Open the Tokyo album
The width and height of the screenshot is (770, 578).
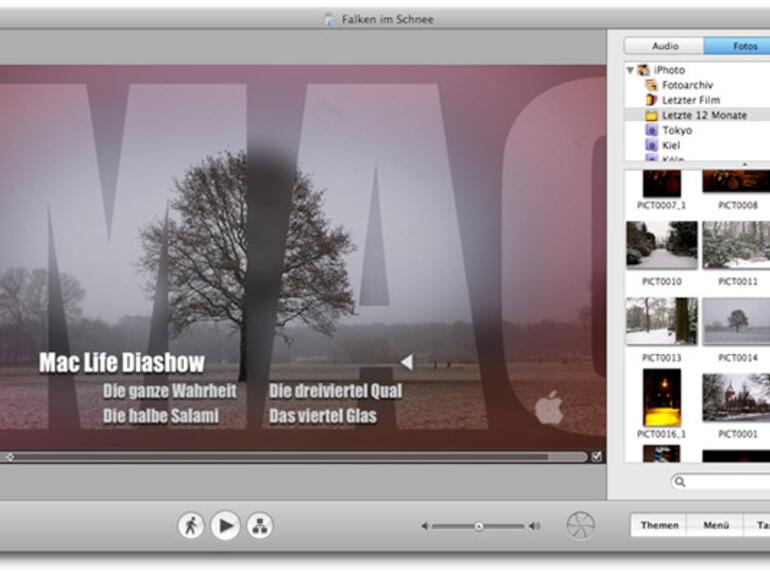click(676, 130)
